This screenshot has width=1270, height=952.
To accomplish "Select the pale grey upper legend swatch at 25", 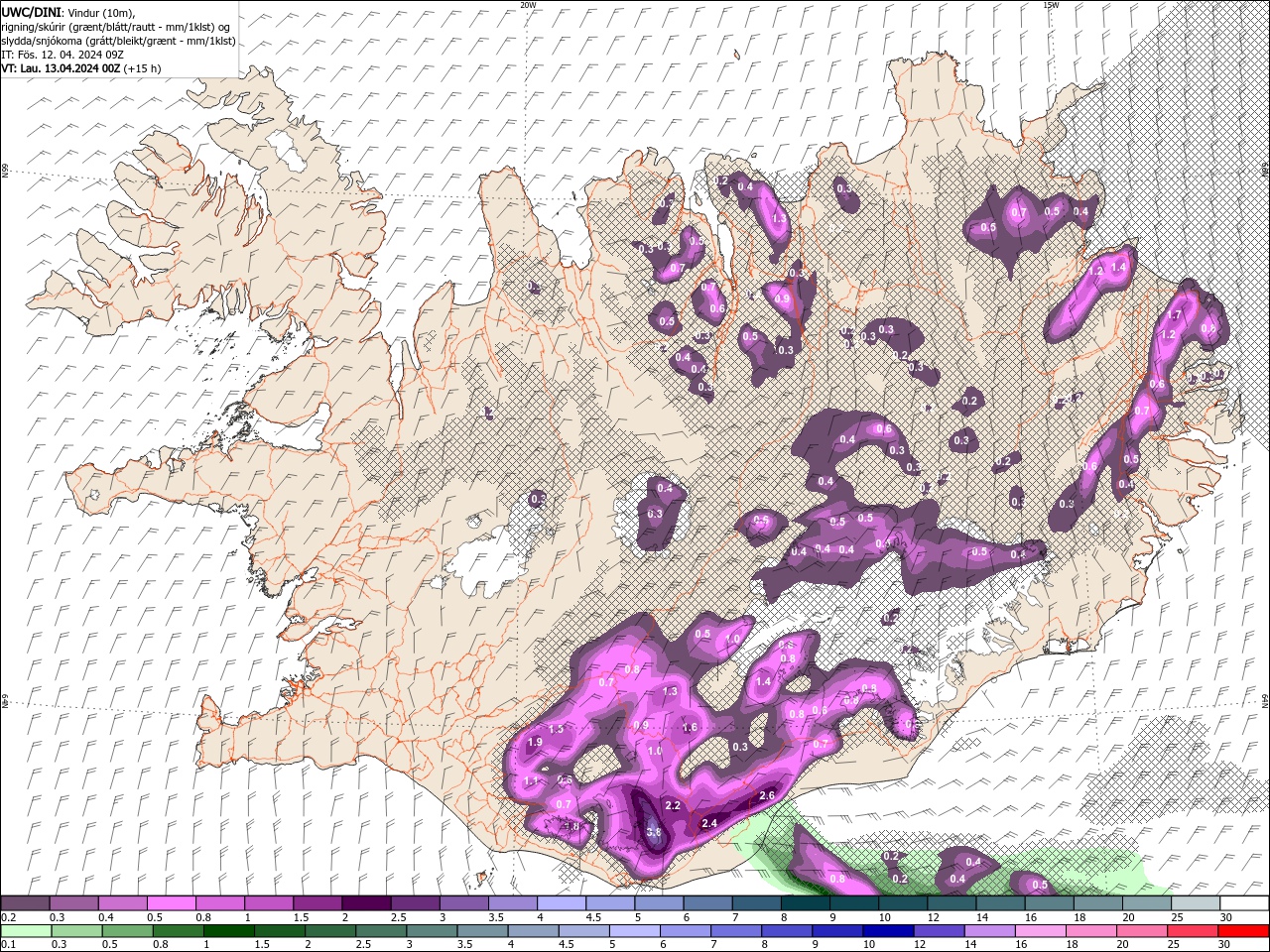I will pyautogui.click(x=1197, y=903).
